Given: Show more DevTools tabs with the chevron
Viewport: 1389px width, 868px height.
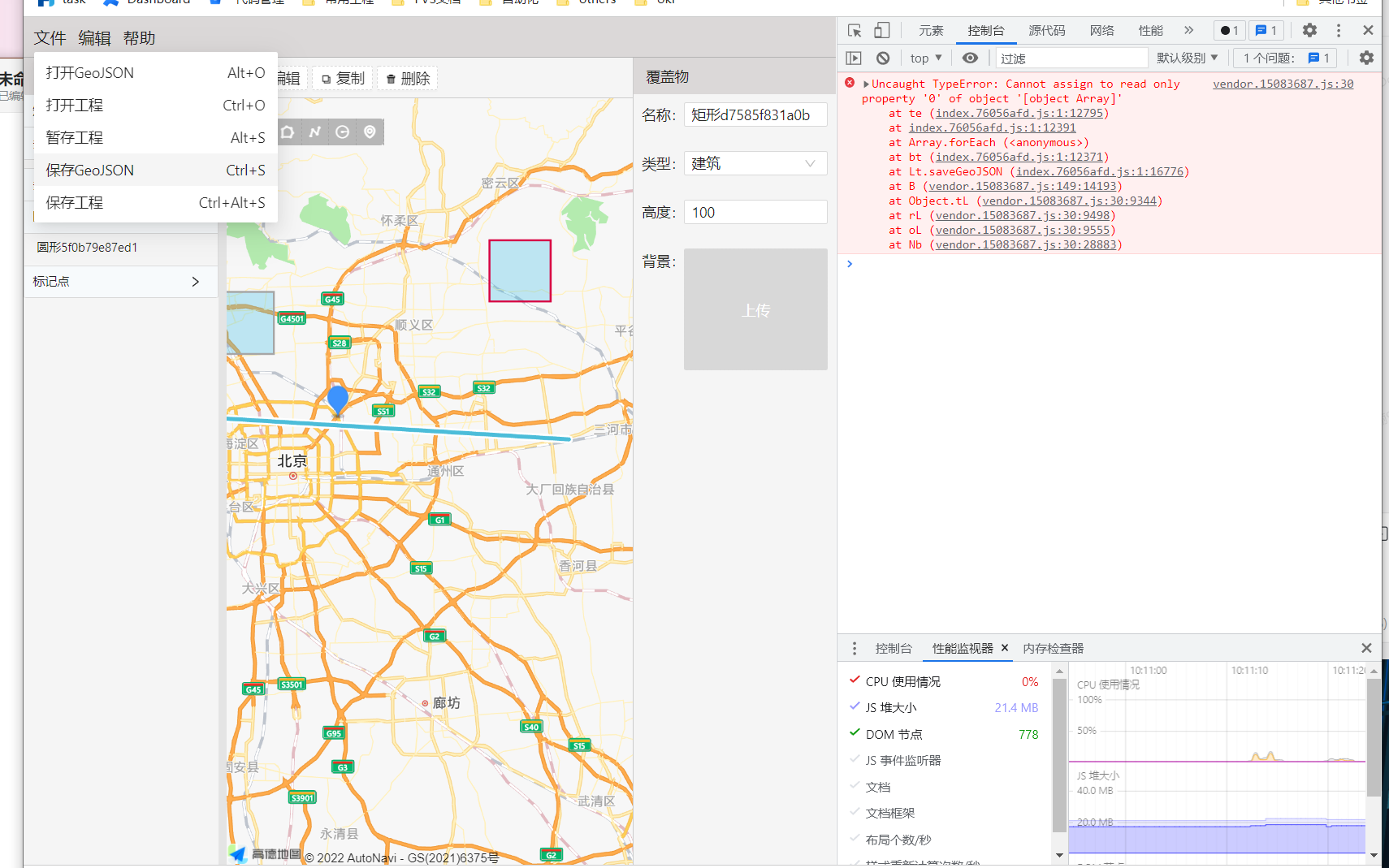Looking at the screenshot, I should coord(1189,30).
